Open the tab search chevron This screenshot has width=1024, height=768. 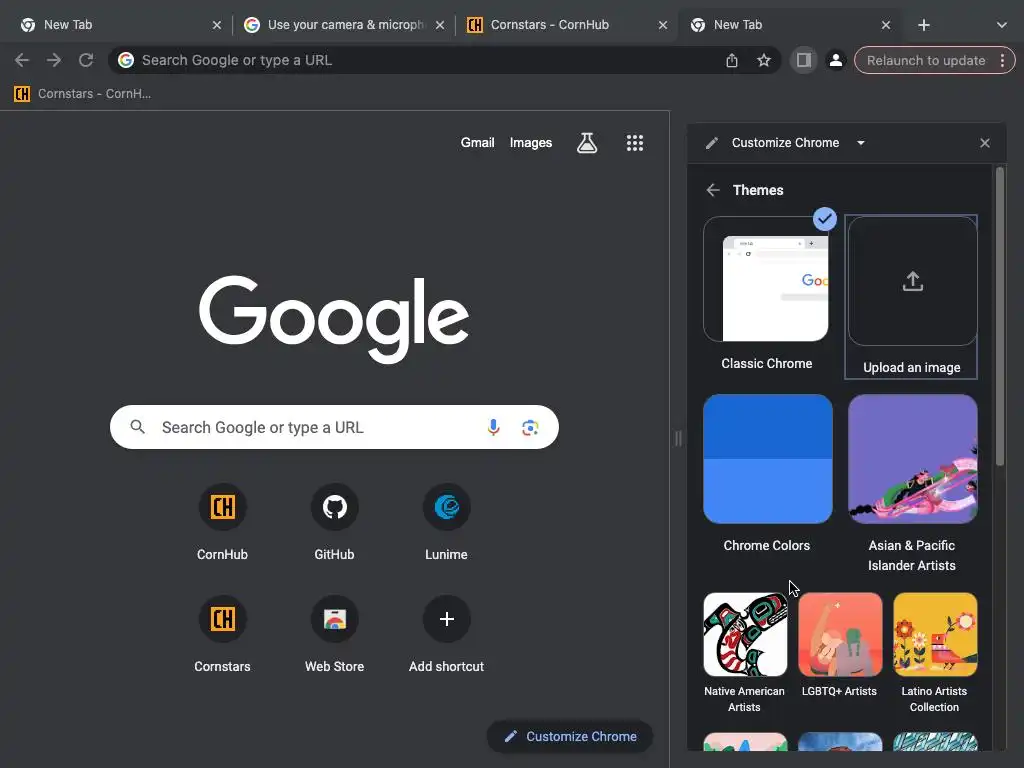1001,25
